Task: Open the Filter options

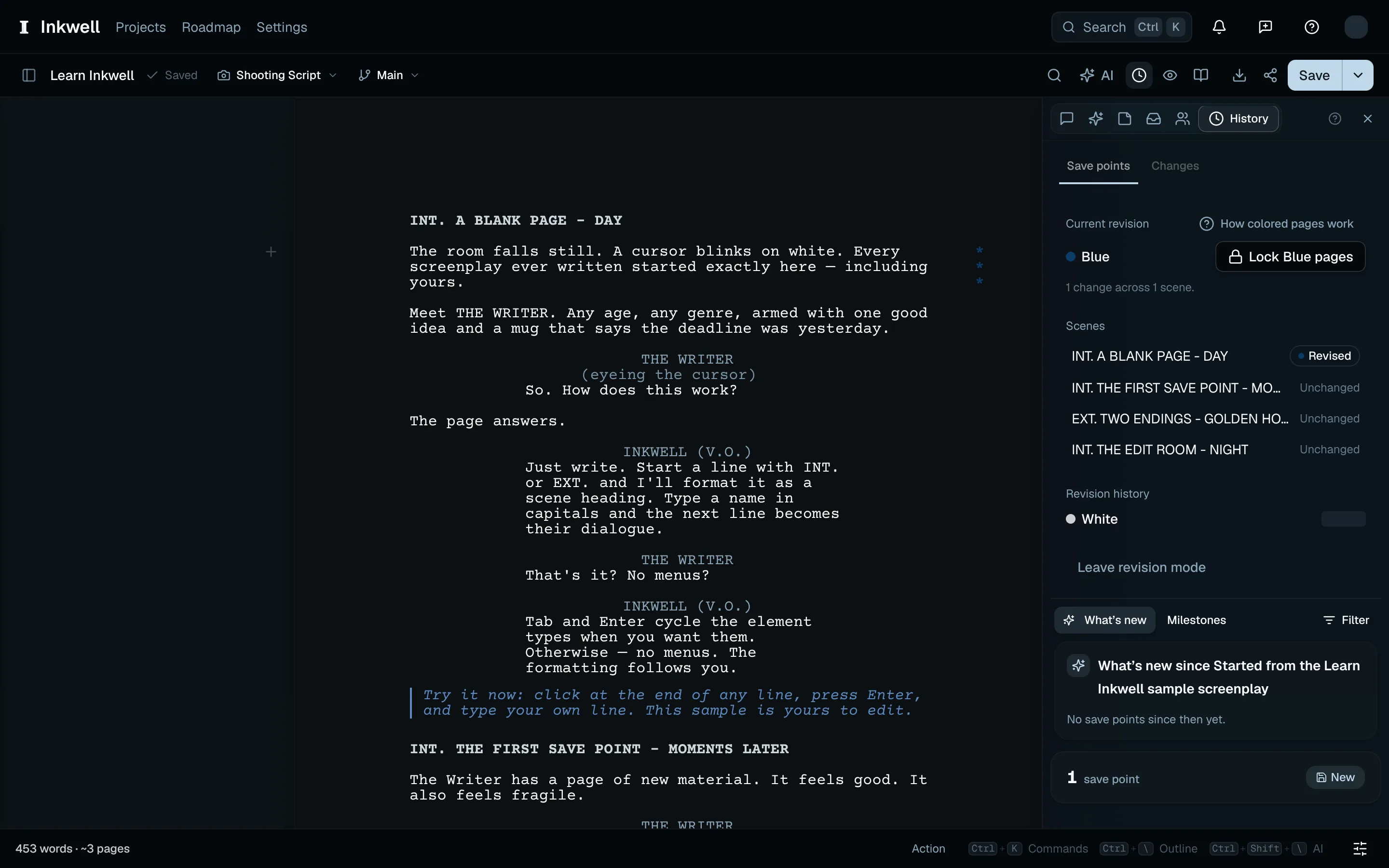Action: point(1346,620)
